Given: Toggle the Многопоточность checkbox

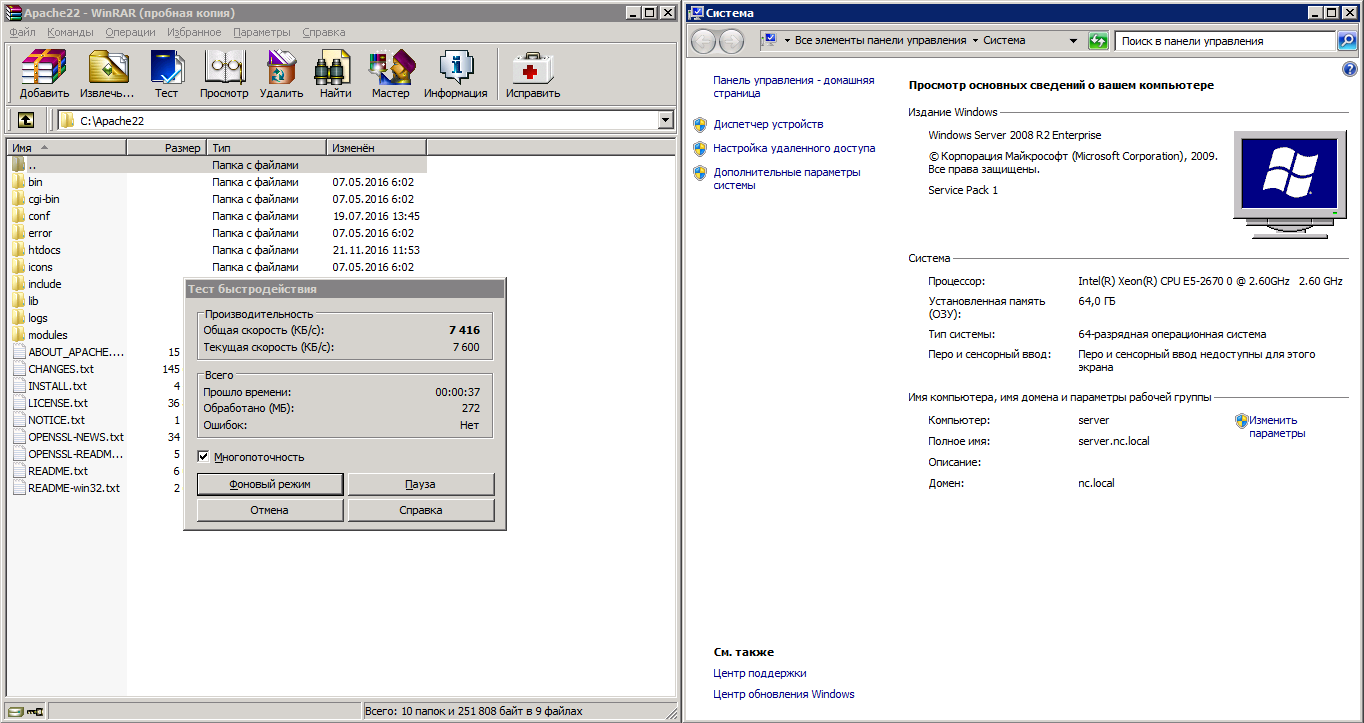Looking at the screenshot, I should [203, 457].
